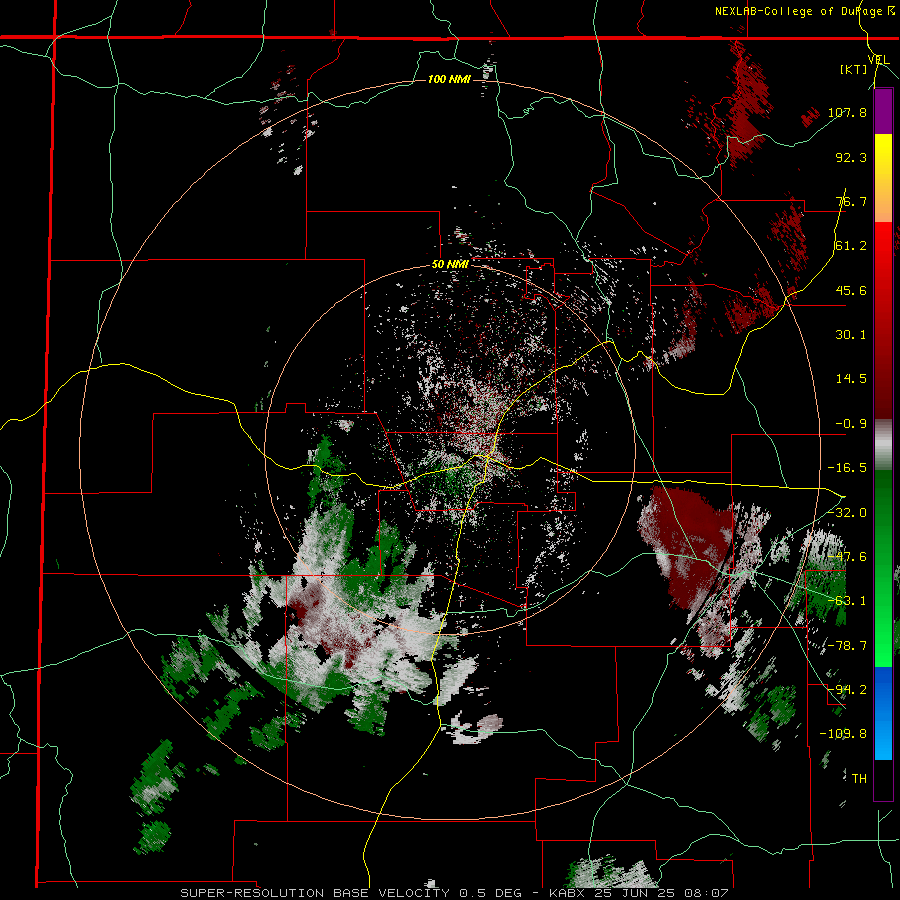This screenshot has width=900, height=900.
Task: Click the 45.6 velocity scale value
Action: (851, 290)
